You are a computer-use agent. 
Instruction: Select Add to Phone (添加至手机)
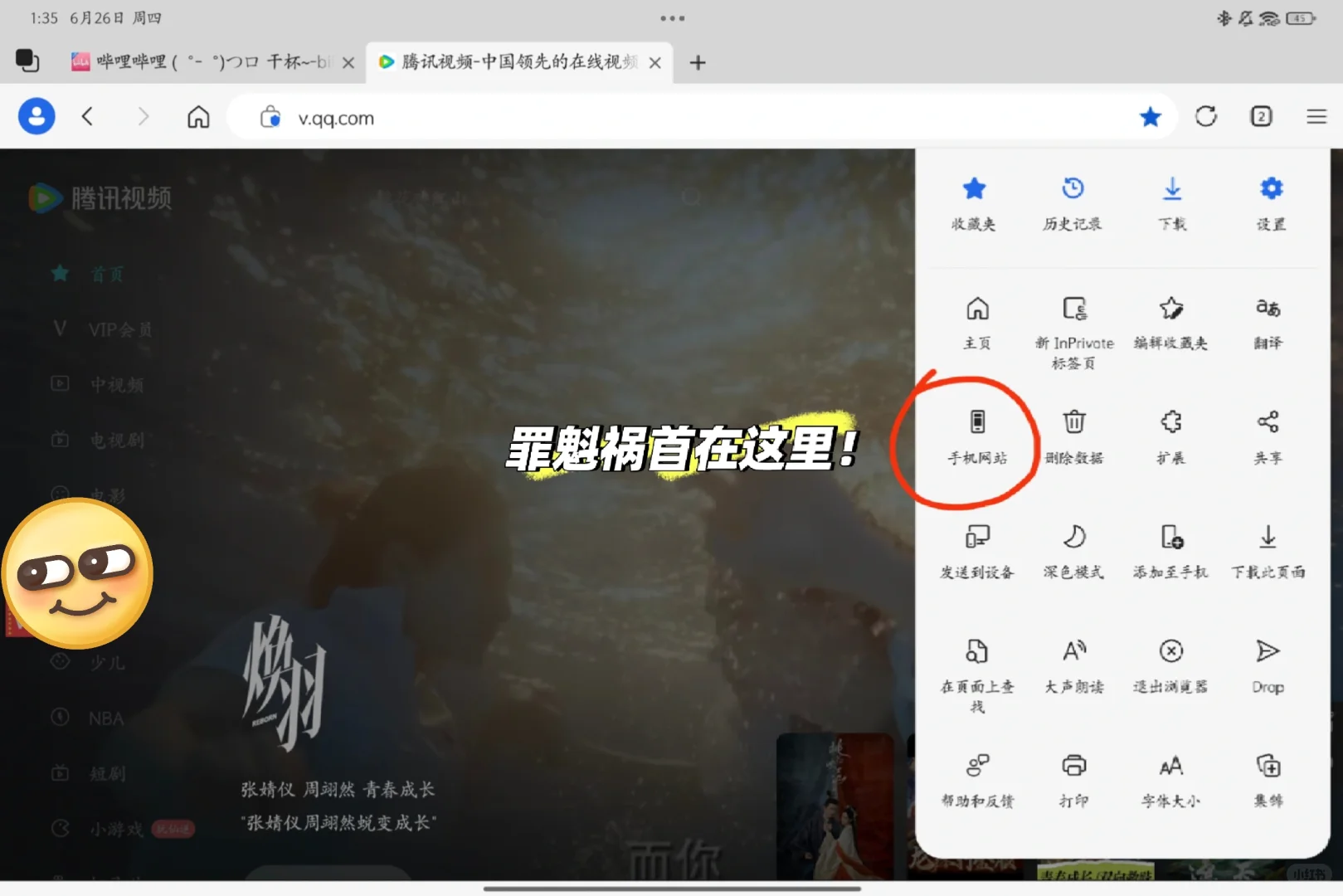[x=1170, y=552]
